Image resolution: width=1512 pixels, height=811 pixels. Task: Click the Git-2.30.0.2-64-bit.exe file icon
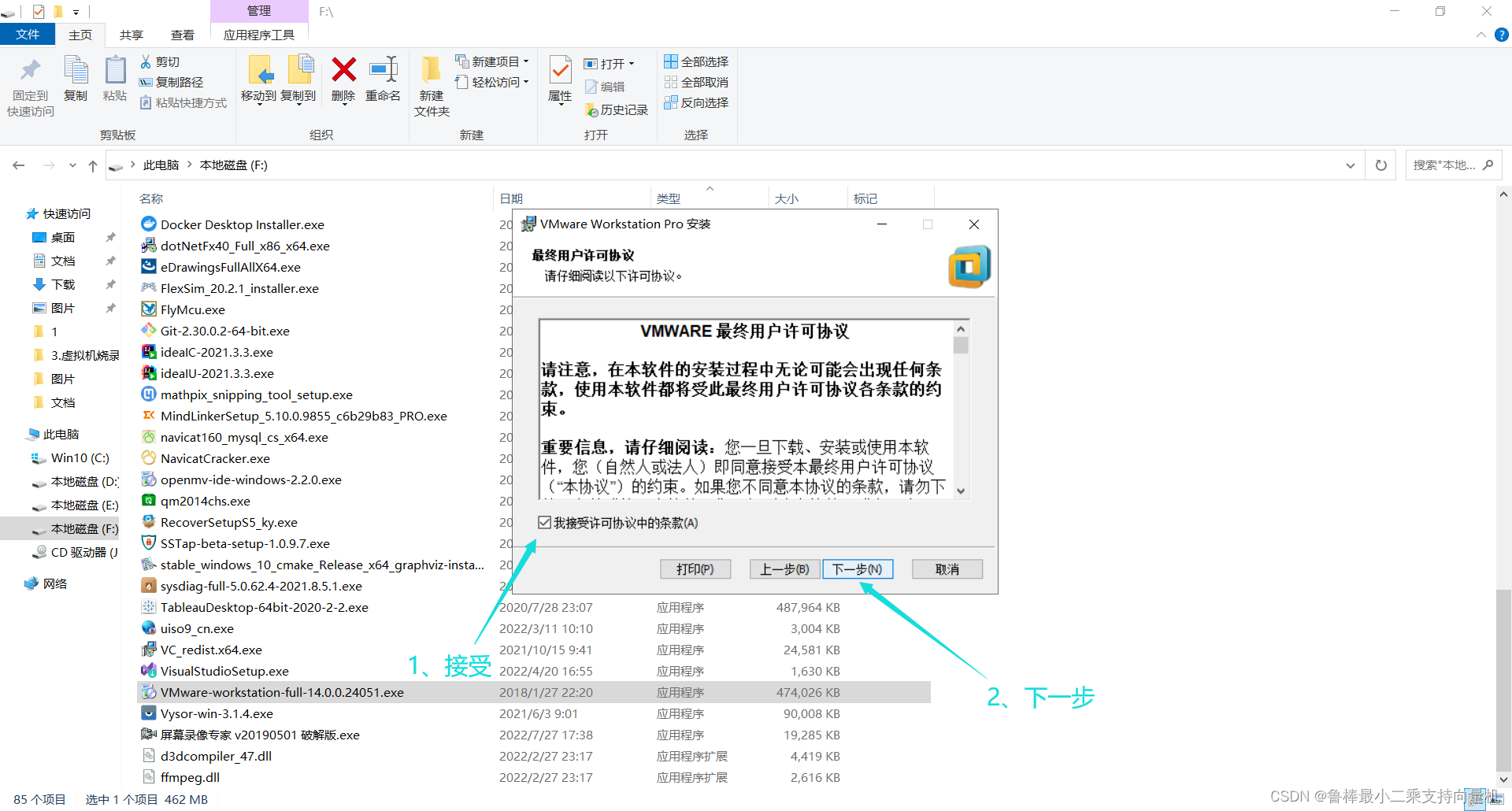coord(148,331)
